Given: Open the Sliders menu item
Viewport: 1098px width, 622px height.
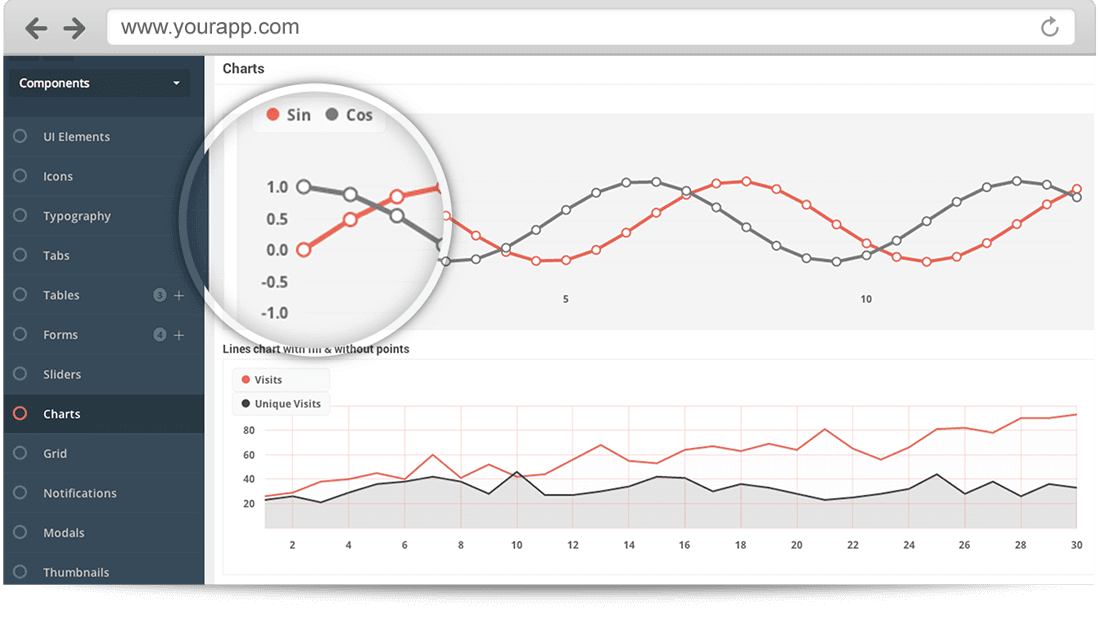Looking at the screenshot, I should pos(62,374).
